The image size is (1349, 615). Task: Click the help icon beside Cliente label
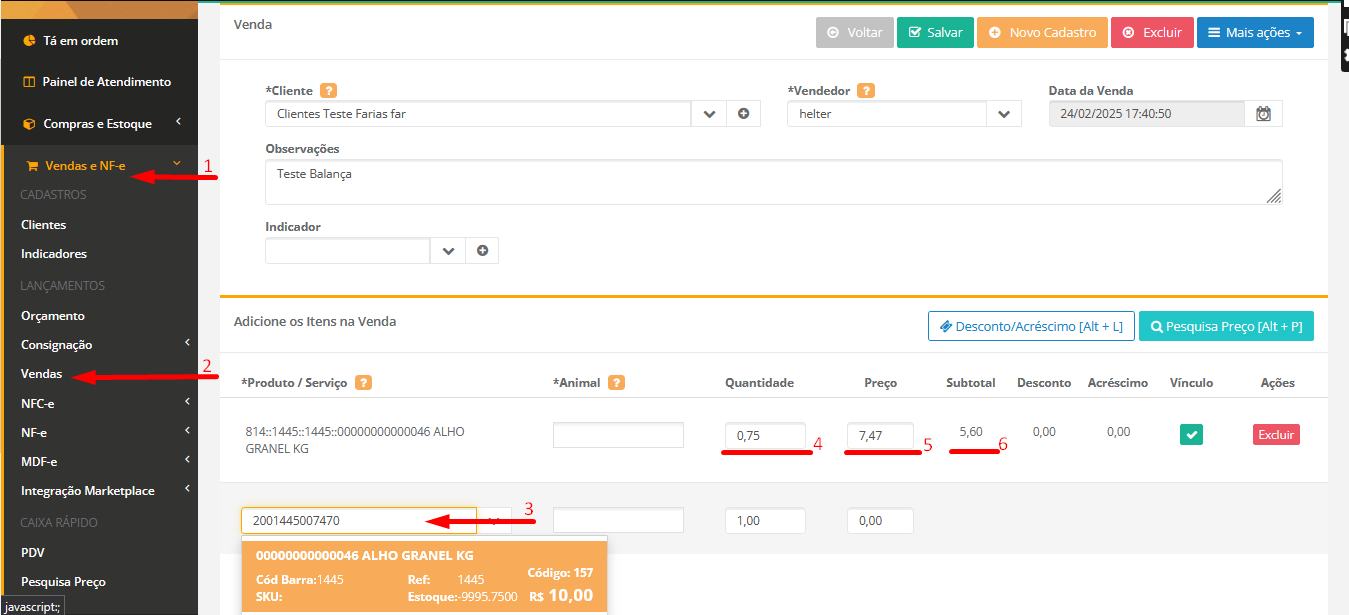(x=328, y=91)
